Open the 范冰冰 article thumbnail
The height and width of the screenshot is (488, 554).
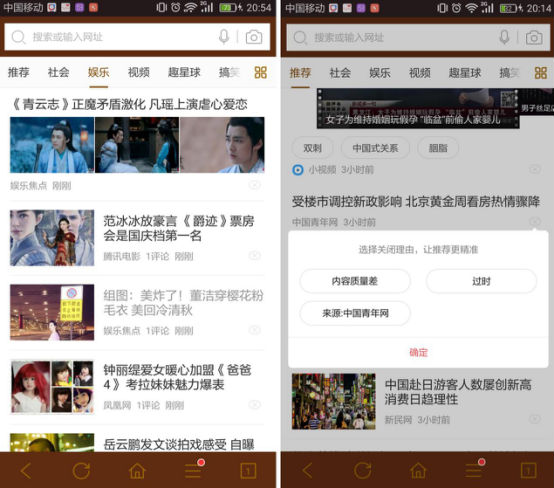pos(52,237)
